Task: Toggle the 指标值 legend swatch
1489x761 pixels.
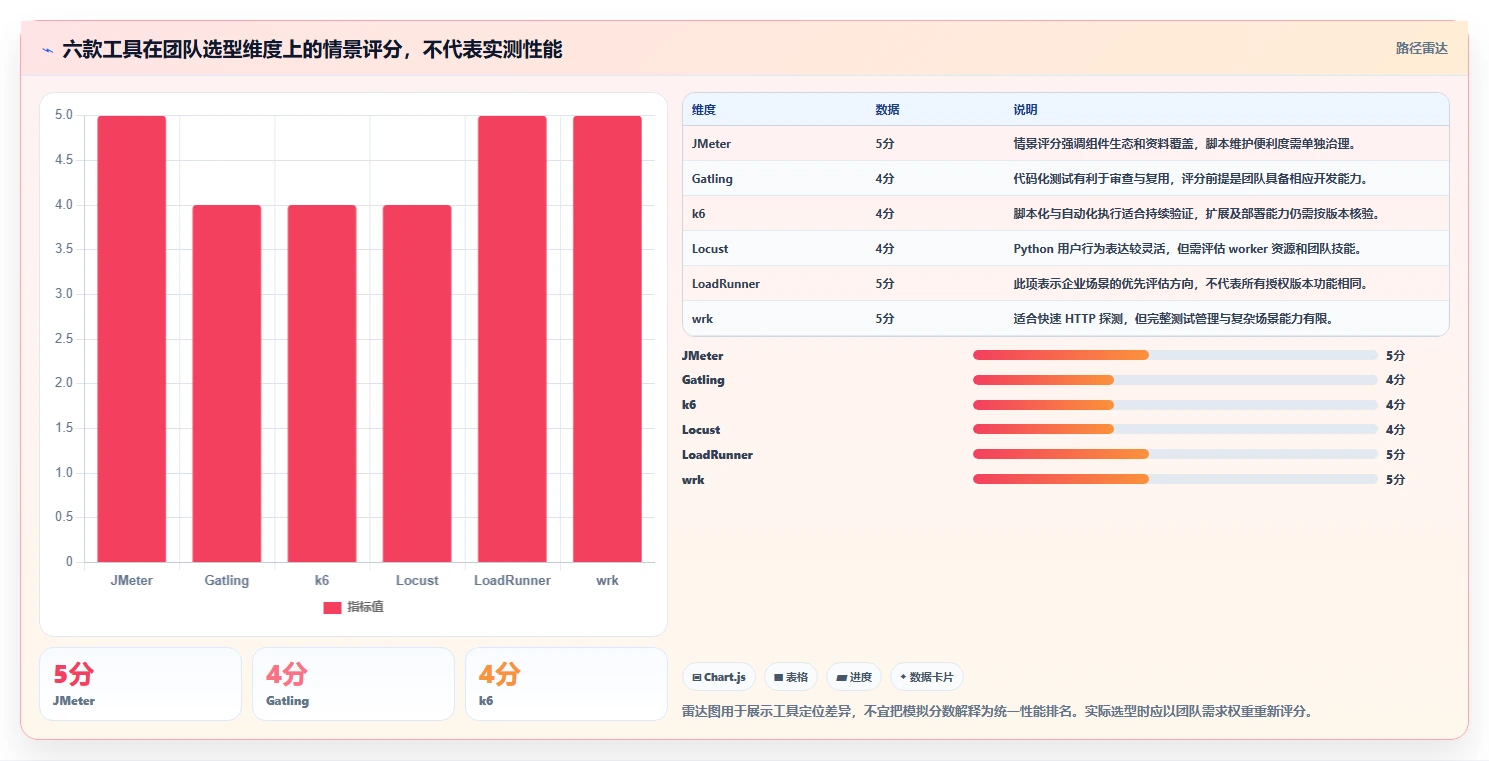Action: click(332, 608)
